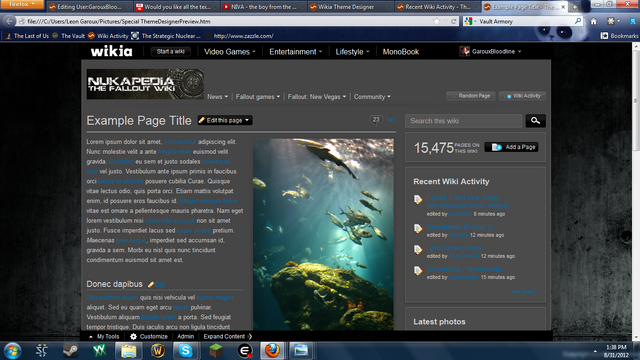Viewport: 640px width, 360px height.
Task: Open the Firefox icon on the taskbar
Action: [272, 351]
